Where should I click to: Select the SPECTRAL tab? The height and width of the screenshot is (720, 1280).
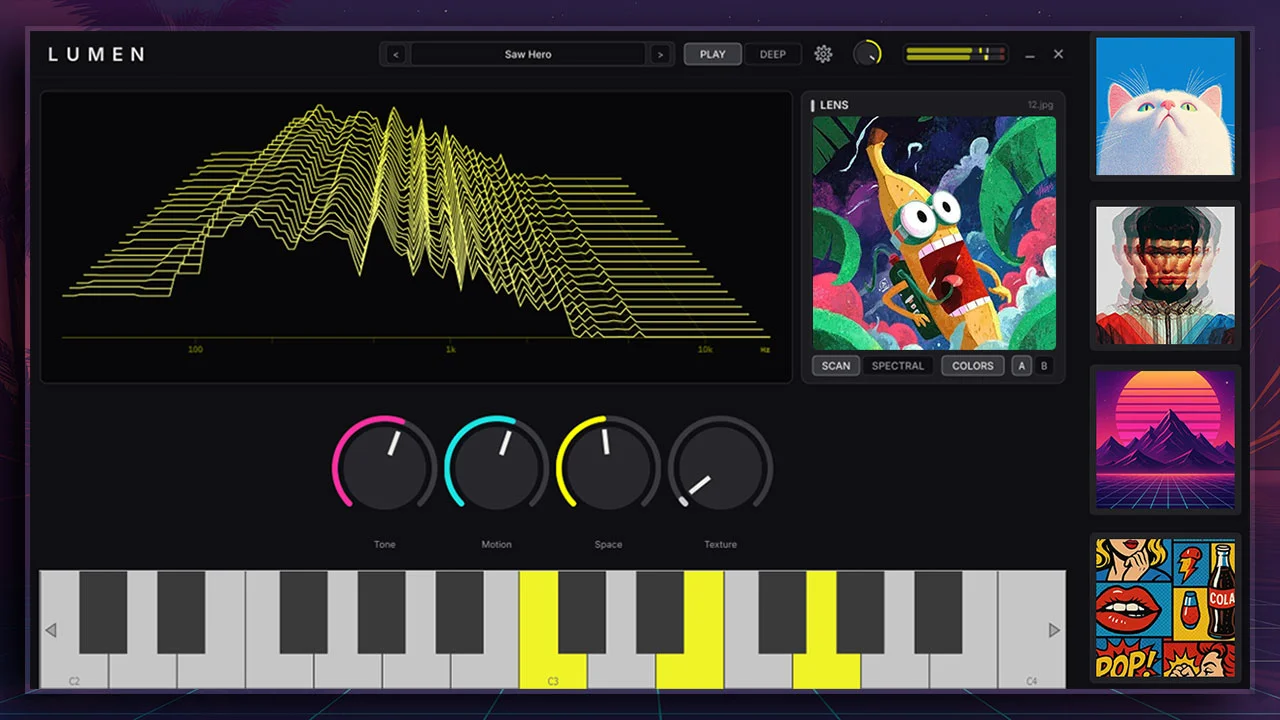pyautogui.click(x=898, y=366)
